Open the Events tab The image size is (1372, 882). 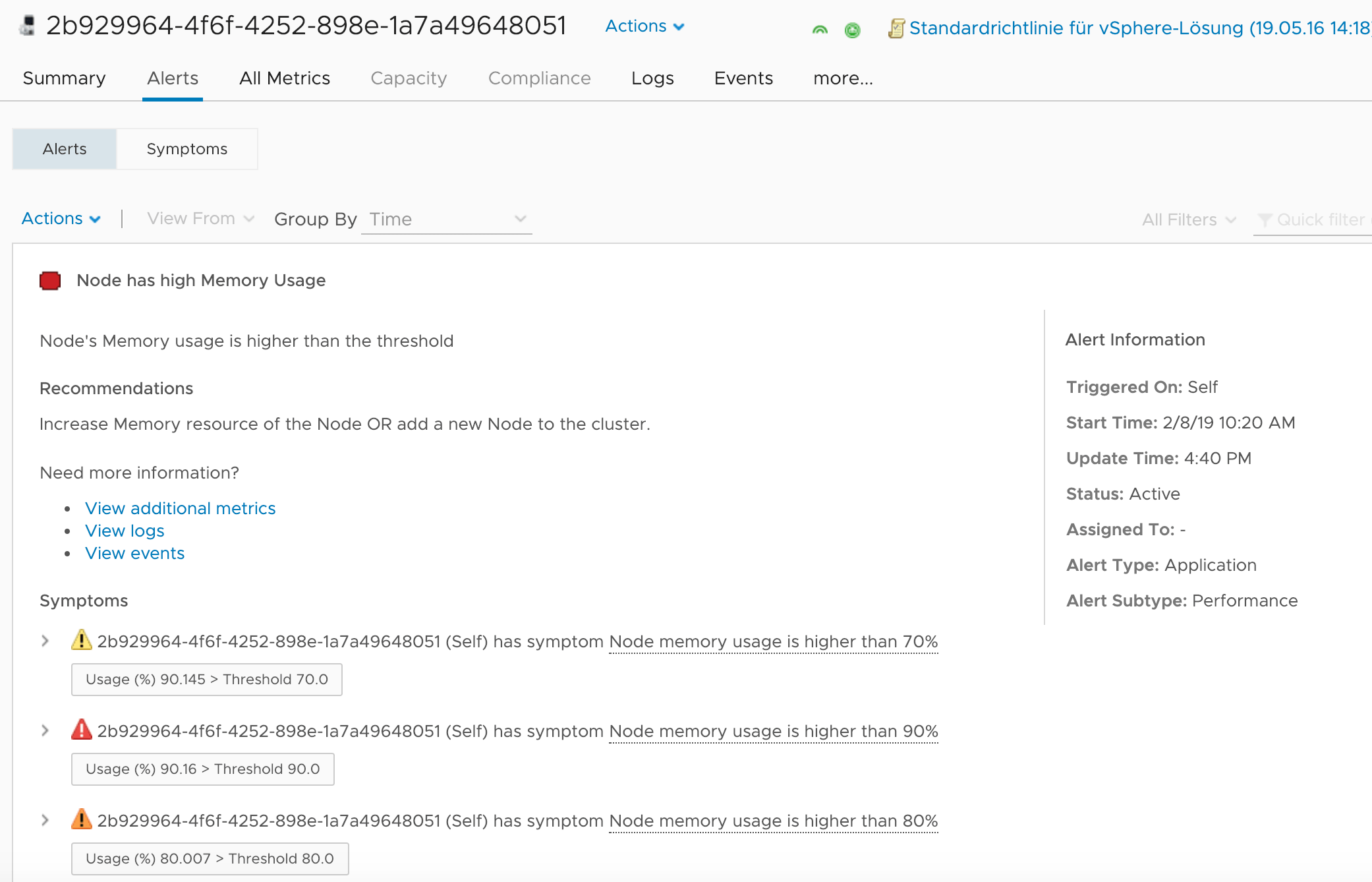pyautogui.click(x=743, y=78)
